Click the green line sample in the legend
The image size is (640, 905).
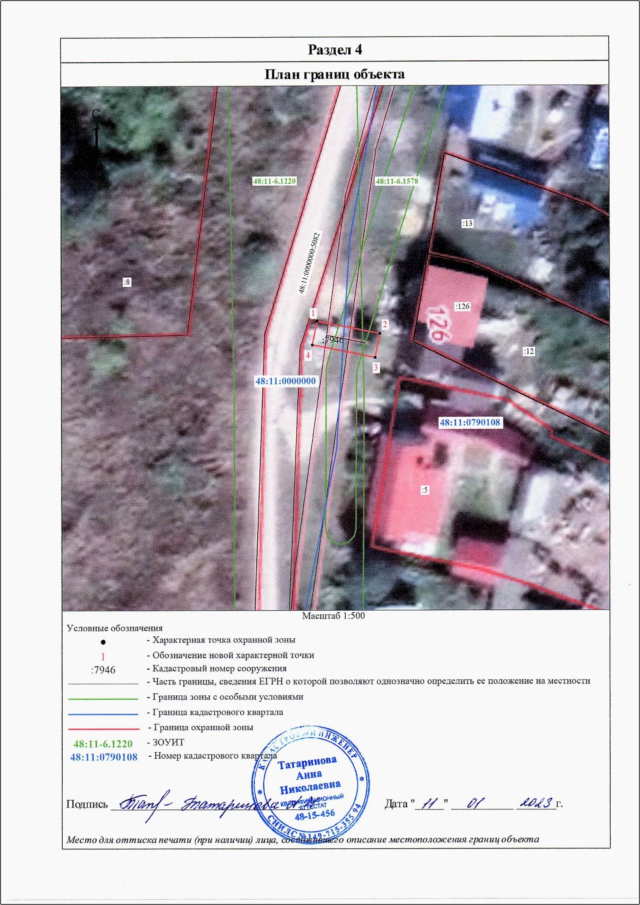[103, 695]
